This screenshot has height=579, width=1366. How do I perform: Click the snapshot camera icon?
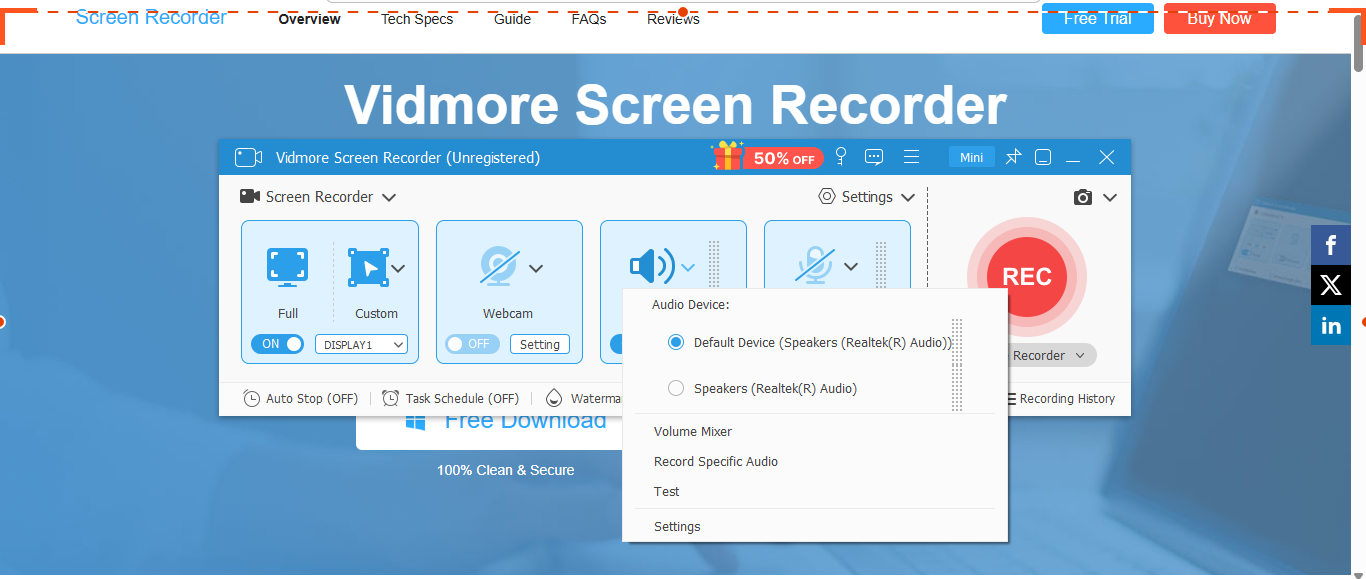click(1083, 198)
